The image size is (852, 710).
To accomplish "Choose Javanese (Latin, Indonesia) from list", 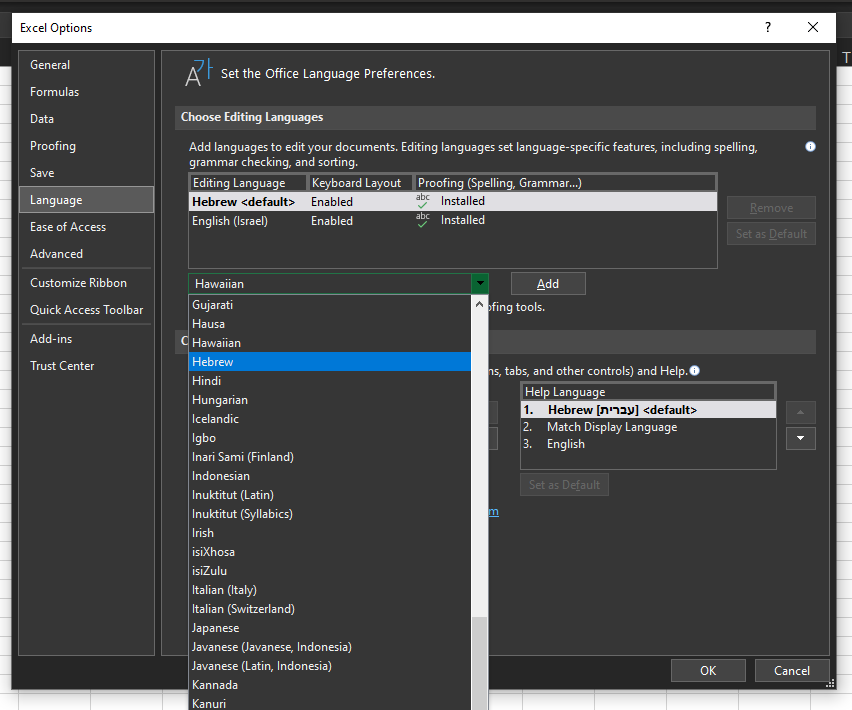I will click(330, 666).
